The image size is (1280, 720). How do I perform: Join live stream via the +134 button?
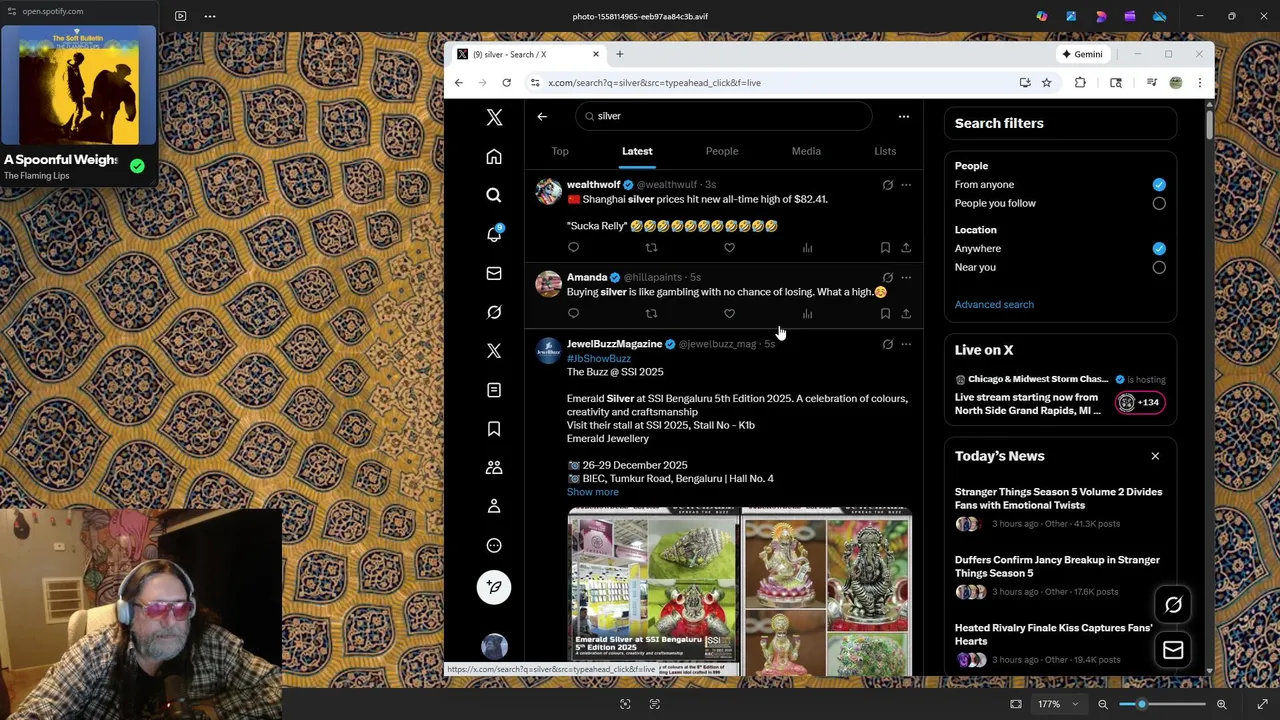tap(1140, 403)
